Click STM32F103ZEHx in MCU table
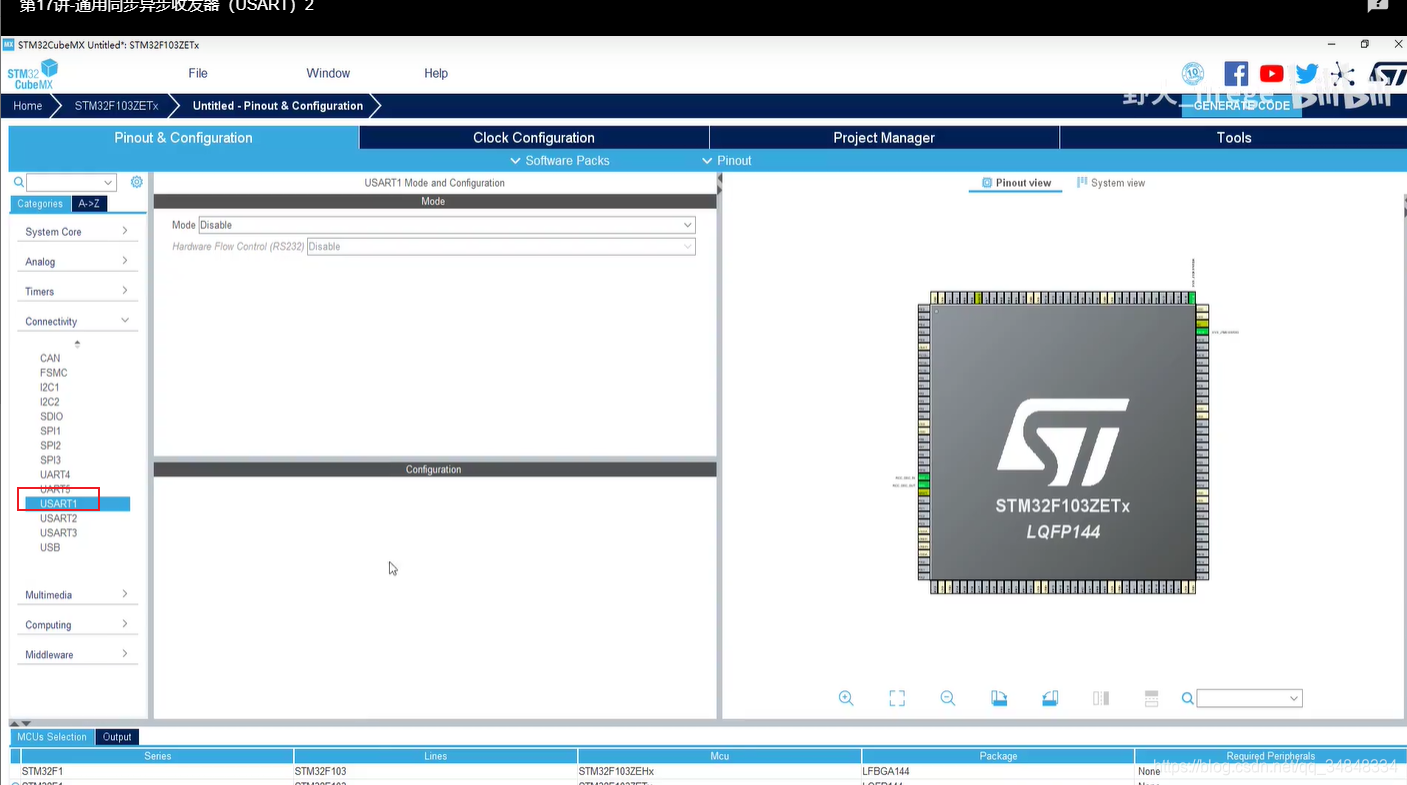This screenshot has height=785, width=1407. tap(616, 771)
